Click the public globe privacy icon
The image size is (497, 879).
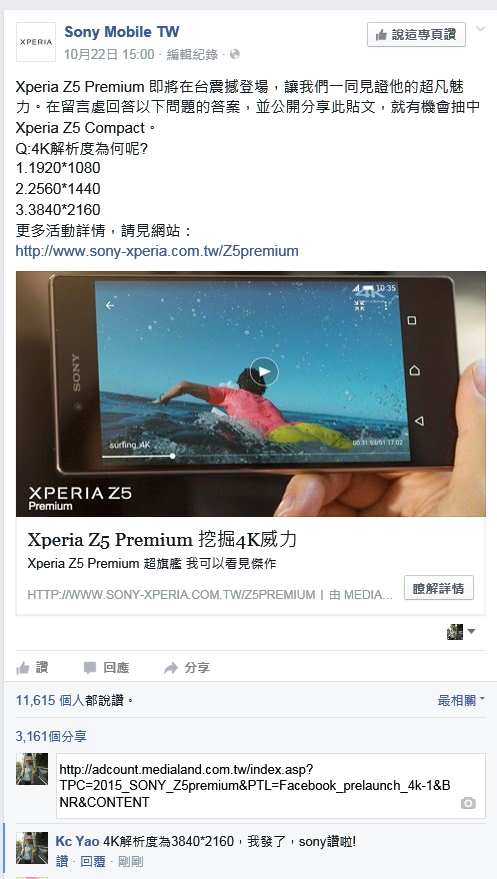[235, 54]
